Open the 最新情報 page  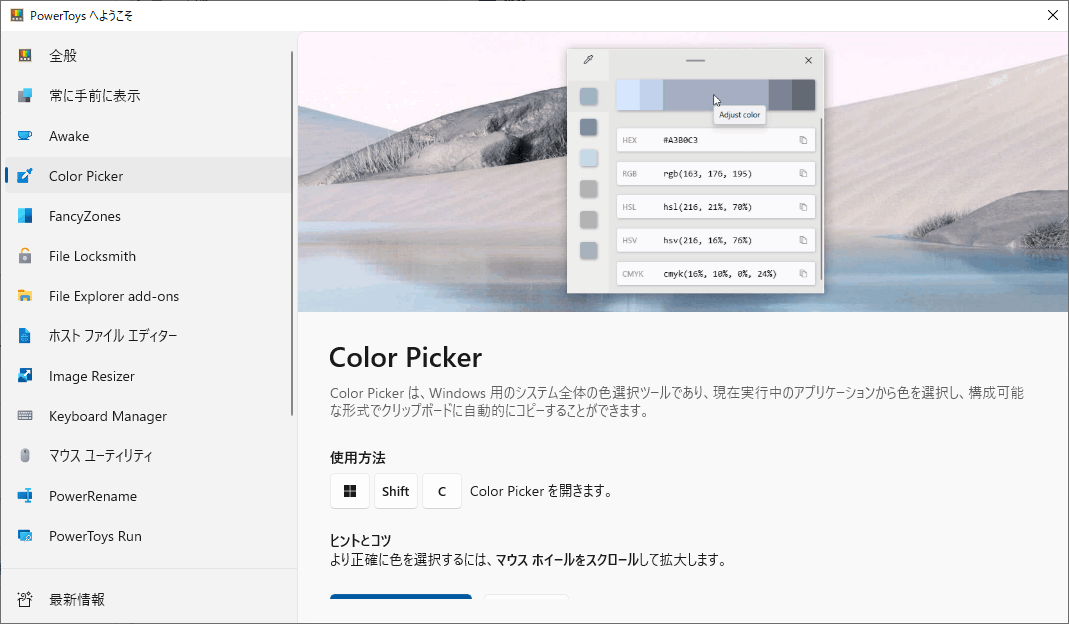click(148, 599)
